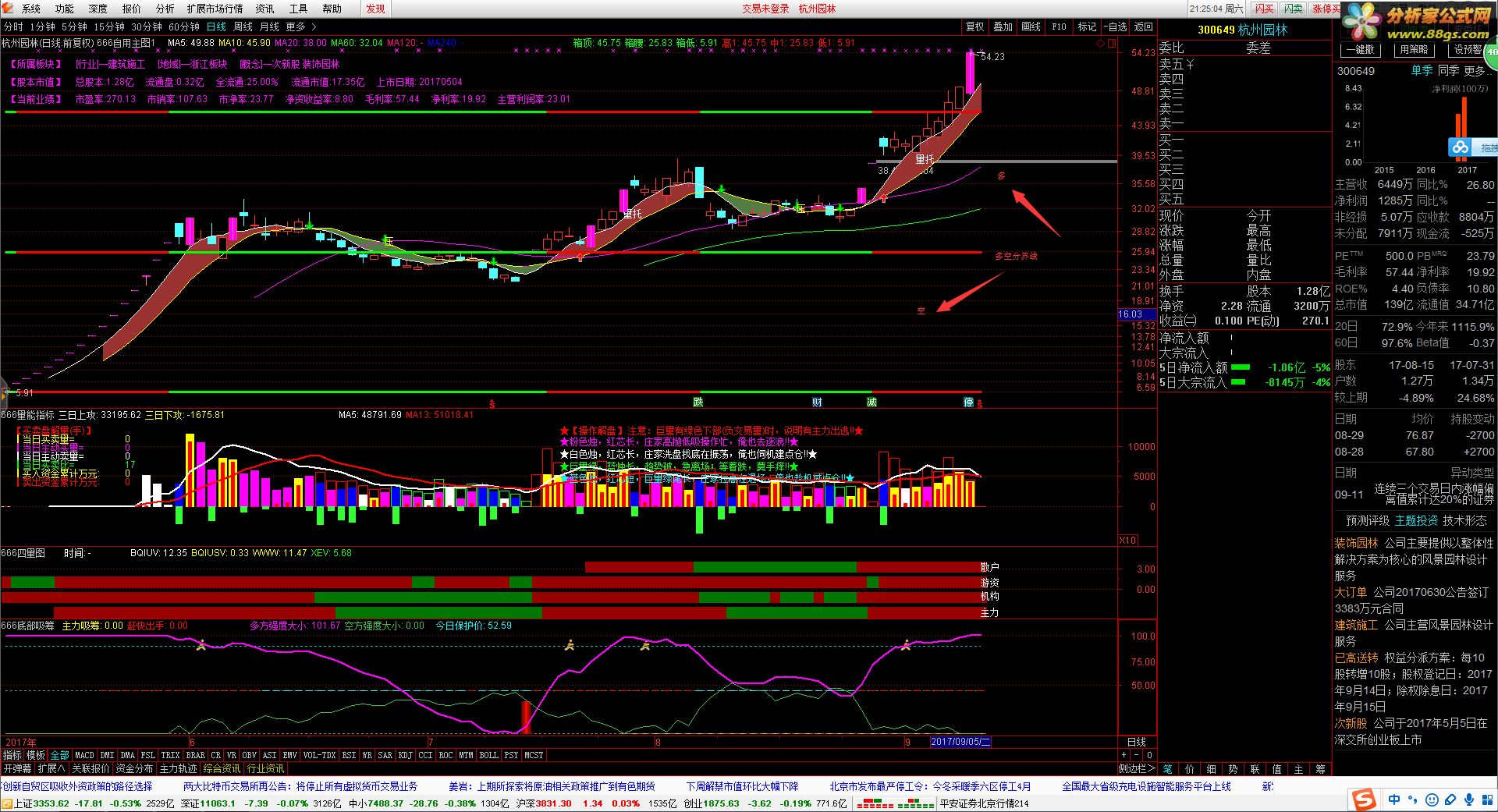Image resolution: width=1498 pixels, height=812 pixels.
Task: Select the 筹 chip distribution tab
Action: click(1320, 768)
